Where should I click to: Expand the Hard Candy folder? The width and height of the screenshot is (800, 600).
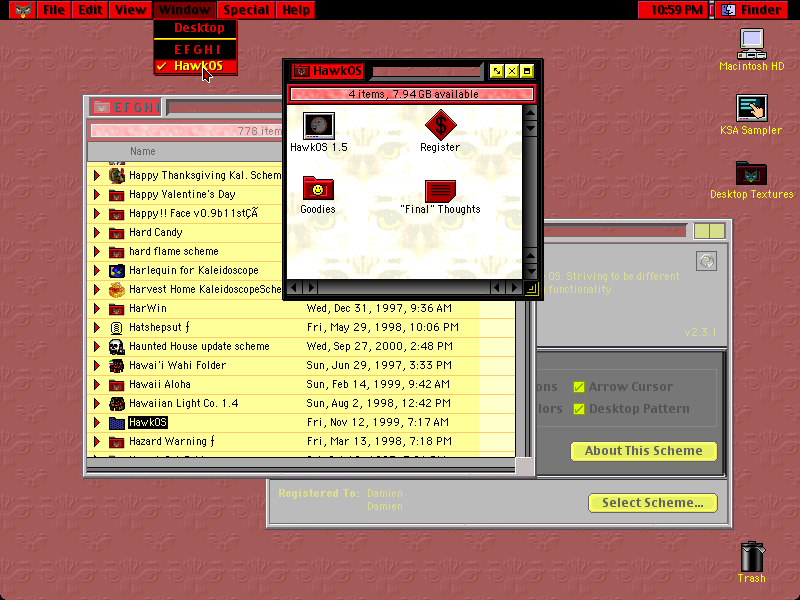coord(96,233)
